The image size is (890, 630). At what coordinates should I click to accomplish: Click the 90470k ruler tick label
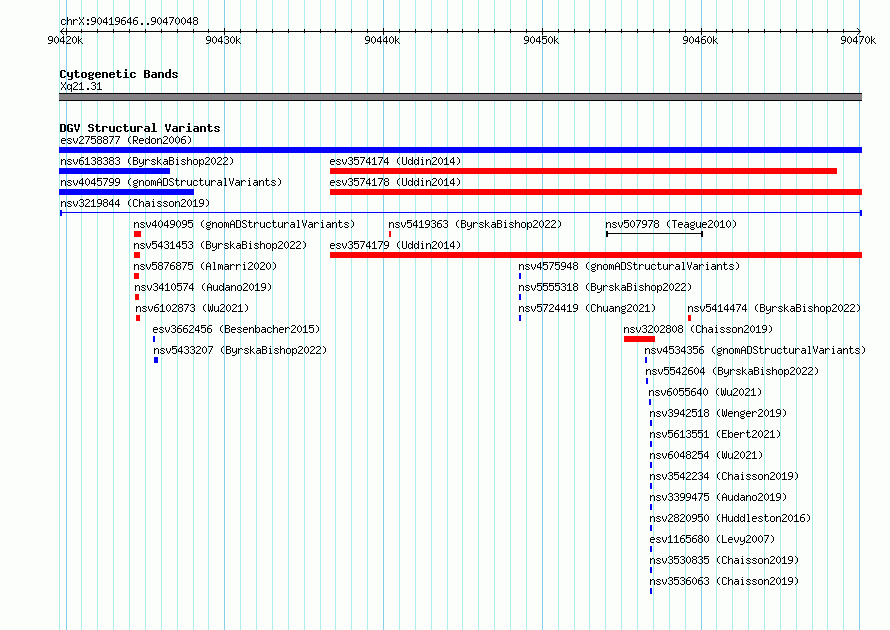click(x=858, y=40)
